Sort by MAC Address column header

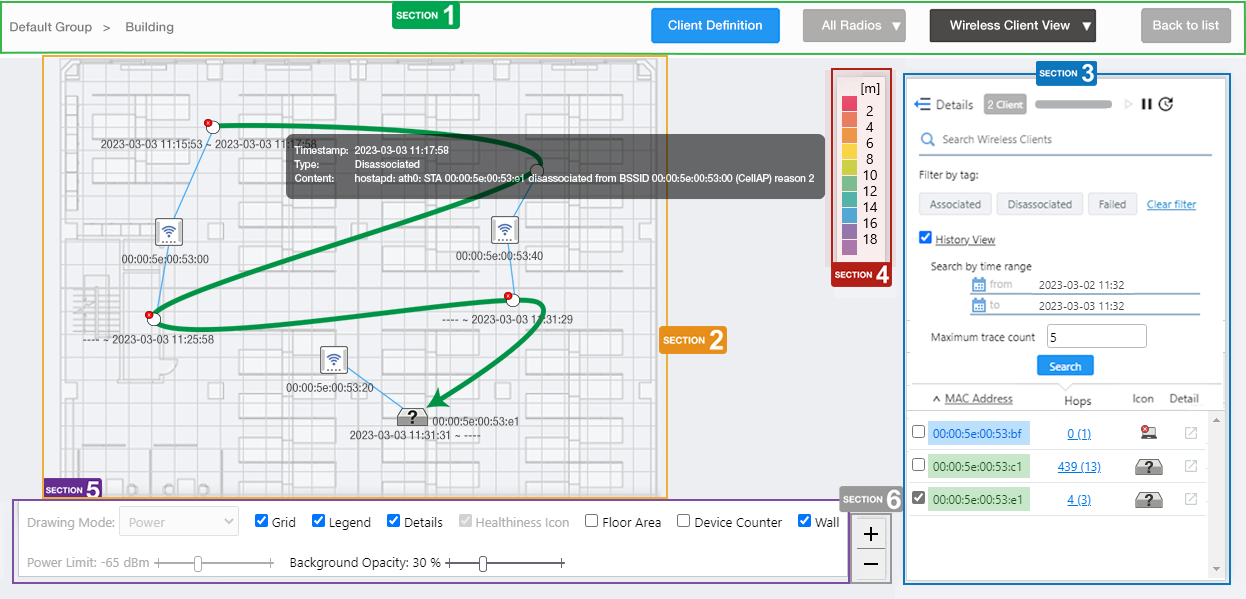coord(978,399)
